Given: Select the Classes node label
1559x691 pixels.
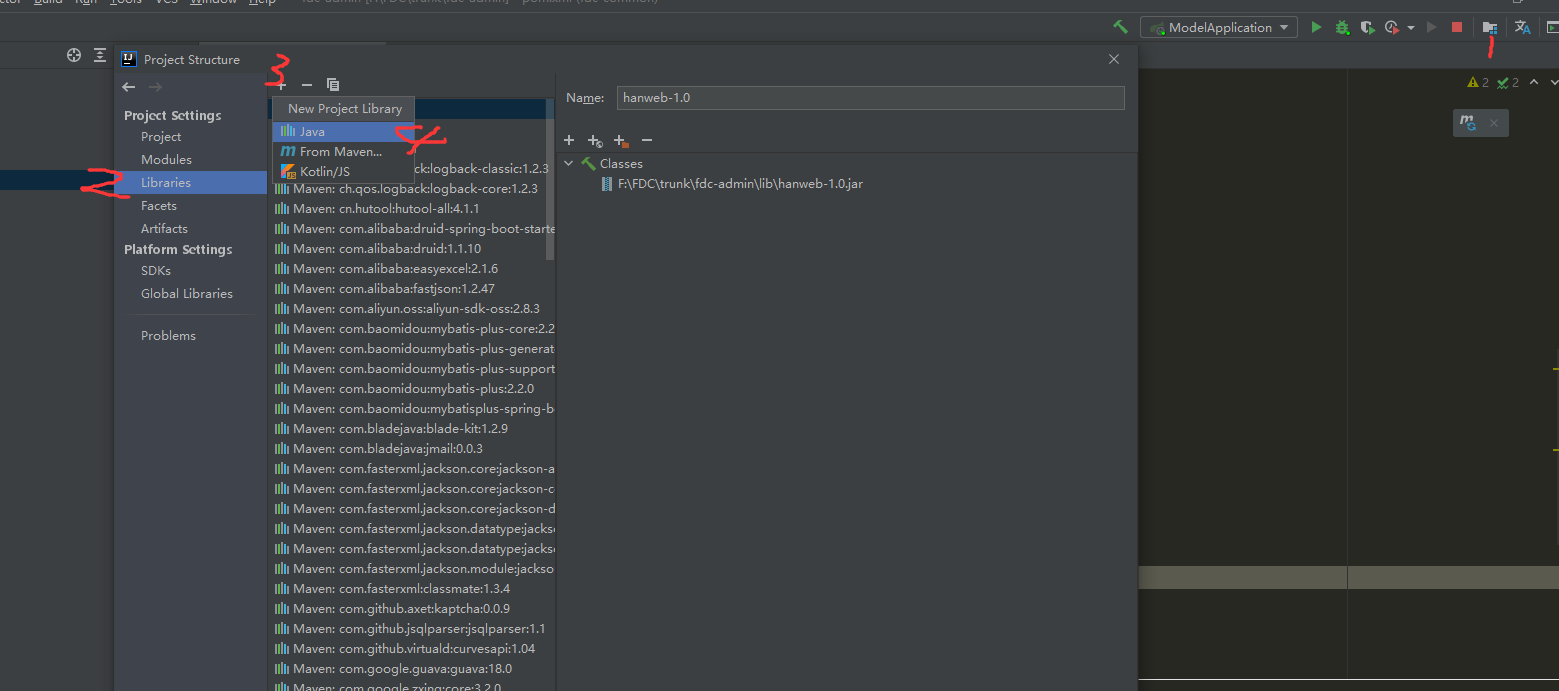Looking at the screenshot, I should 621,164.
